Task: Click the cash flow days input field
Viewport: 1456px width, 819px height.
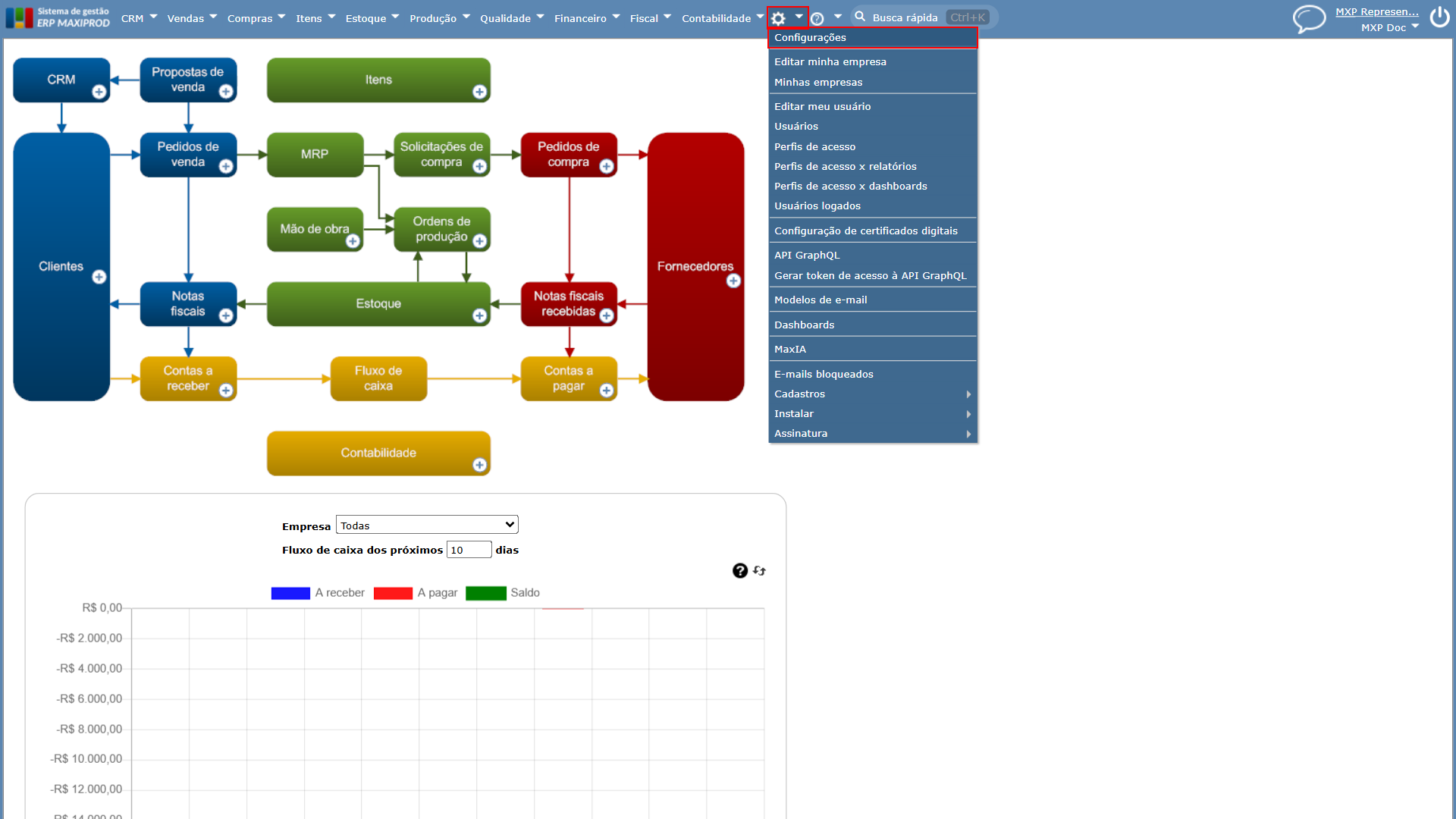Action: [469, 550]
